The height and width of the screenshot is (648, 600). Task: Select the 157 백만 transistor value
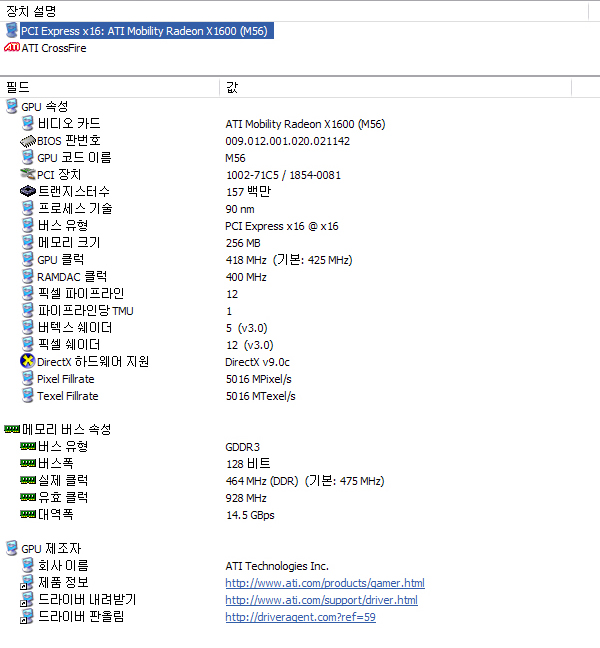point(248,192)
